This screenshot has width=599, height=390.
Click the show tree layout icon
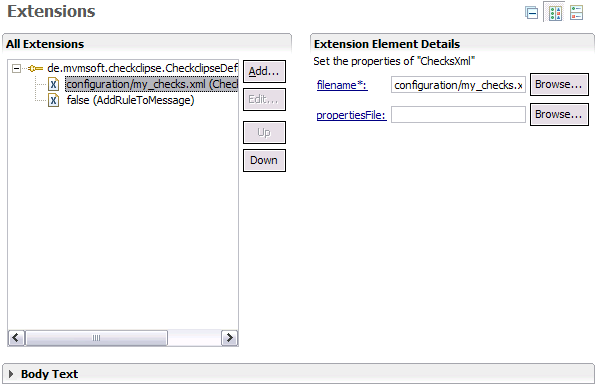(576, 13)
